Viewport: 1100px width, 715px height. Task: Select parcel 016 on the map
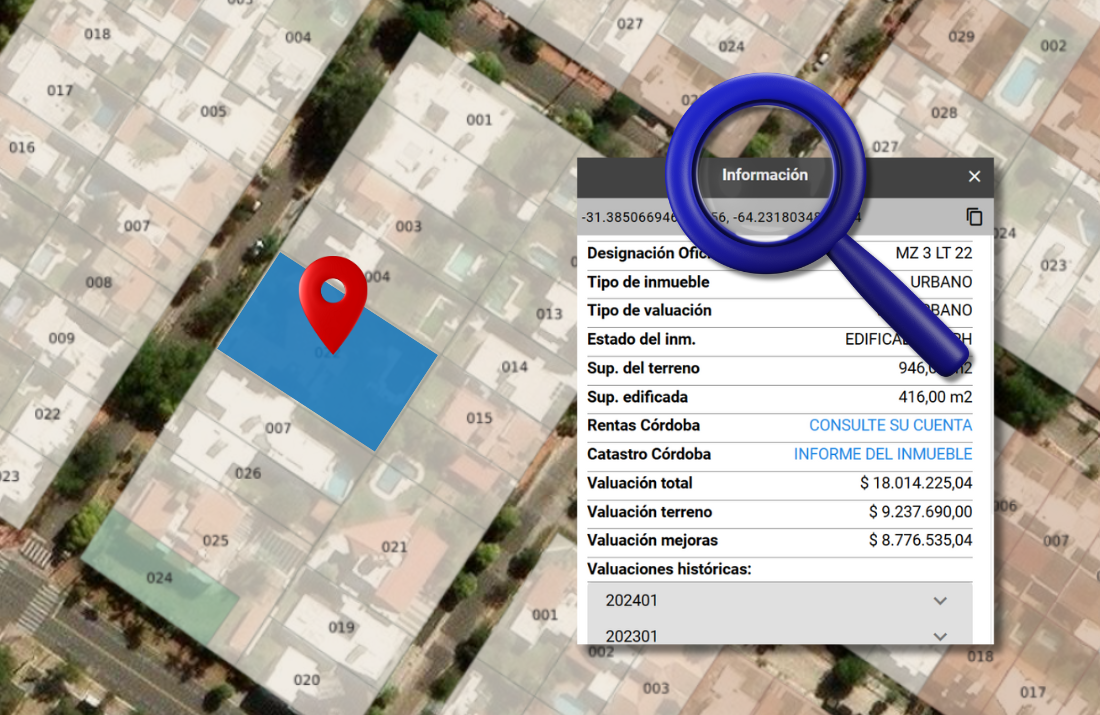(22, 147)
